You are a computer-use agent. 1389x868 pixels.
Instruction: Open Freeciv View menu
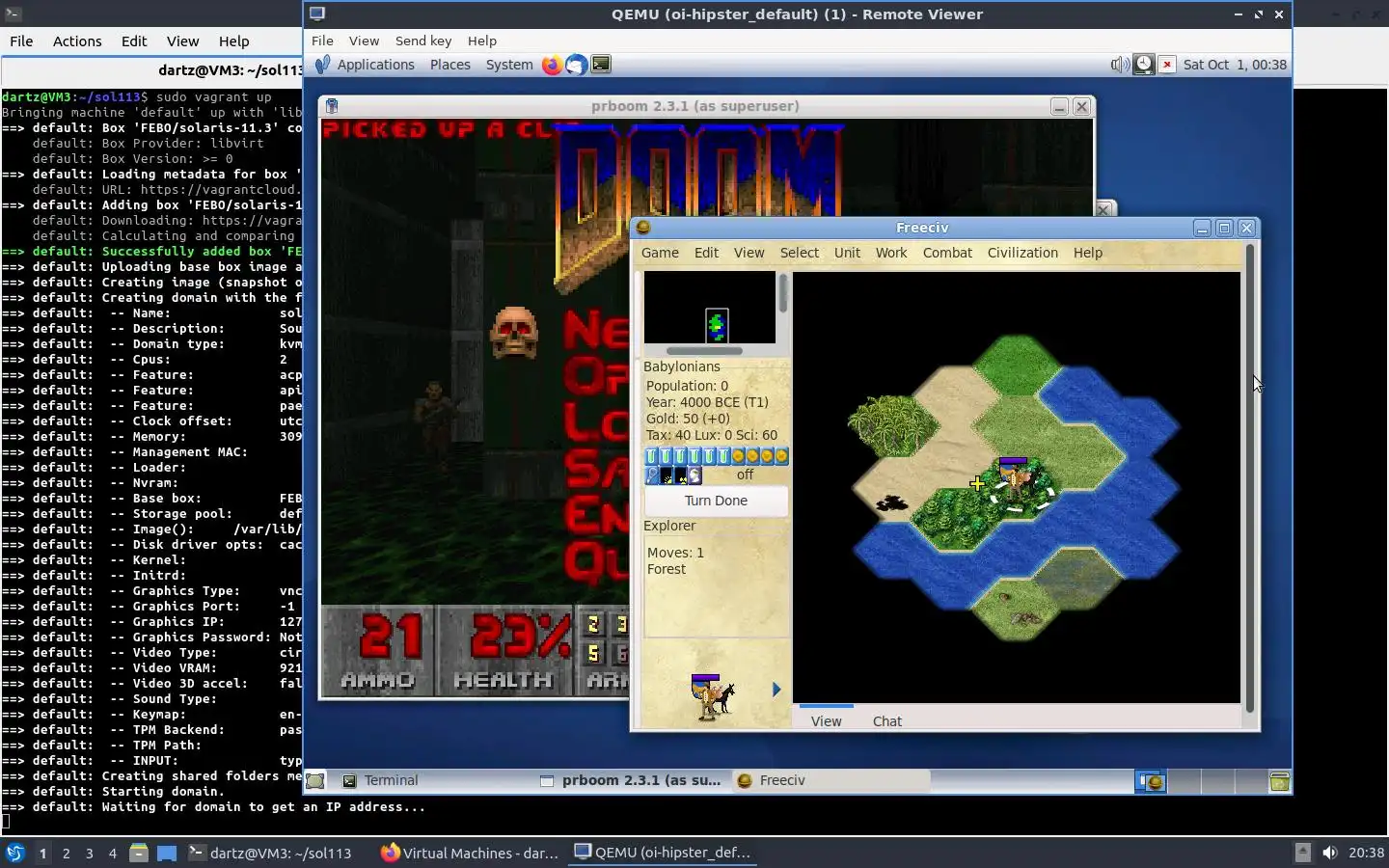coord(749,253)
